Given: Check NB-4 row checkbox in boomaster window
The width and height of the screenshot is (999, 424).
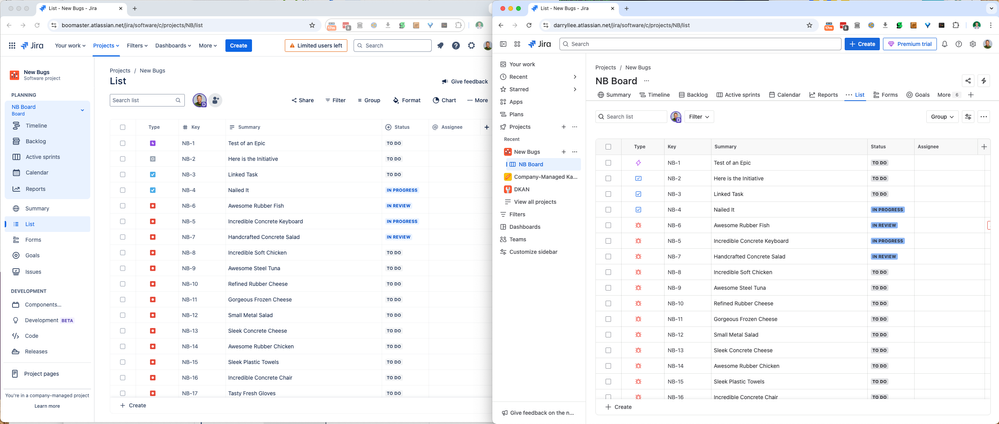Looking at the screenshot, I should point(122,190).
